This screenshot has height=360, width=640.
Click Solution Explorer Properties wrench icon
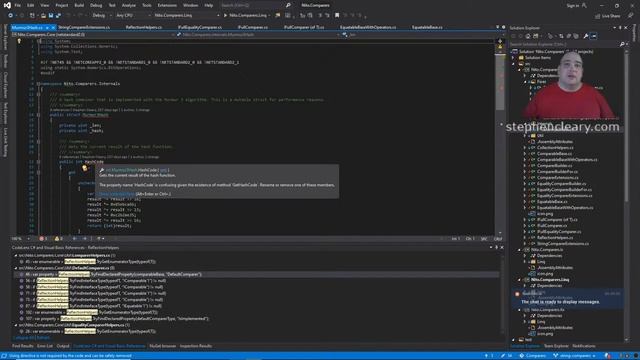586,36
